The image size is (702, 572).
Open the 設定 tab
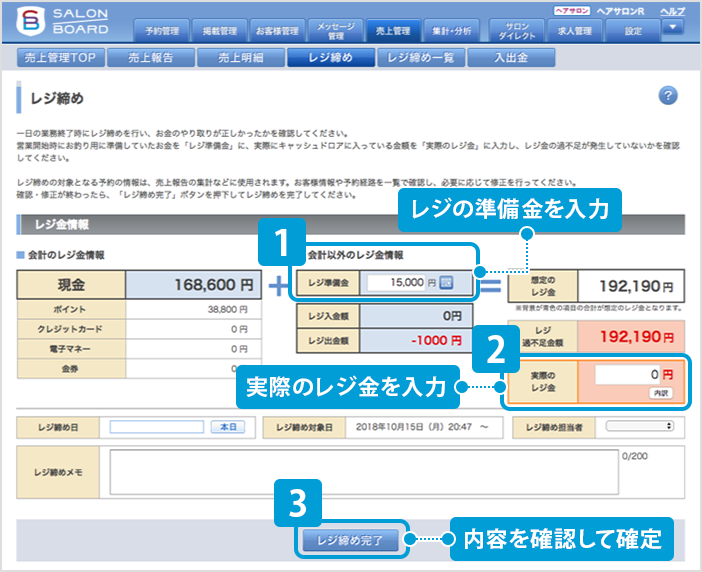click(x=633, y=31)
